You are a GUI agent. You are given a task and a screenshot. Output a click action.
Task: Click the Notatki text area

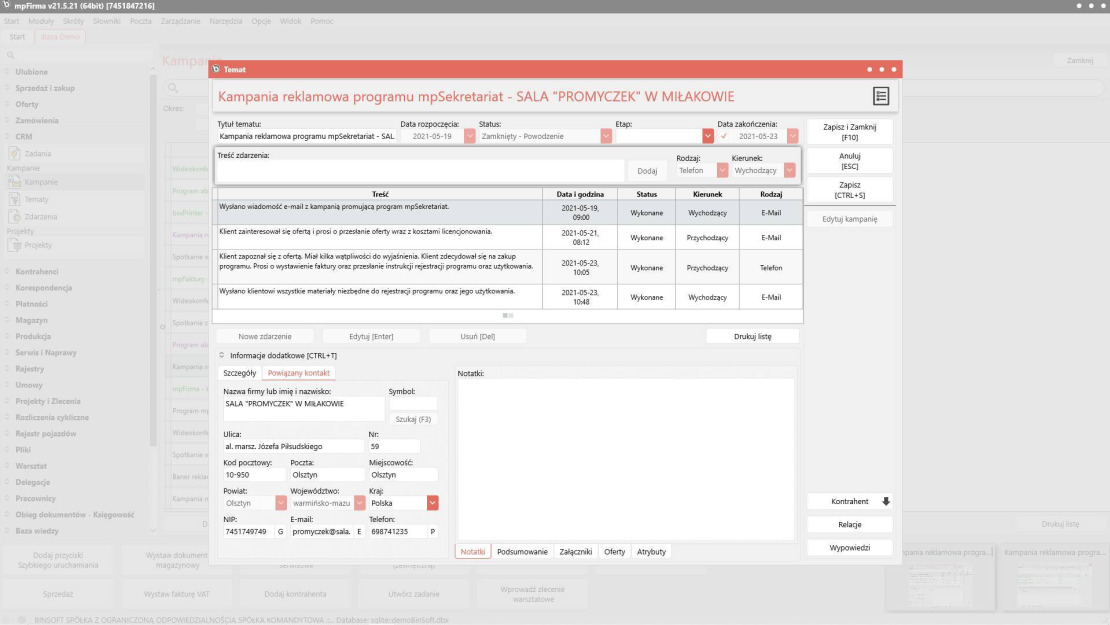tap(626, 459)
